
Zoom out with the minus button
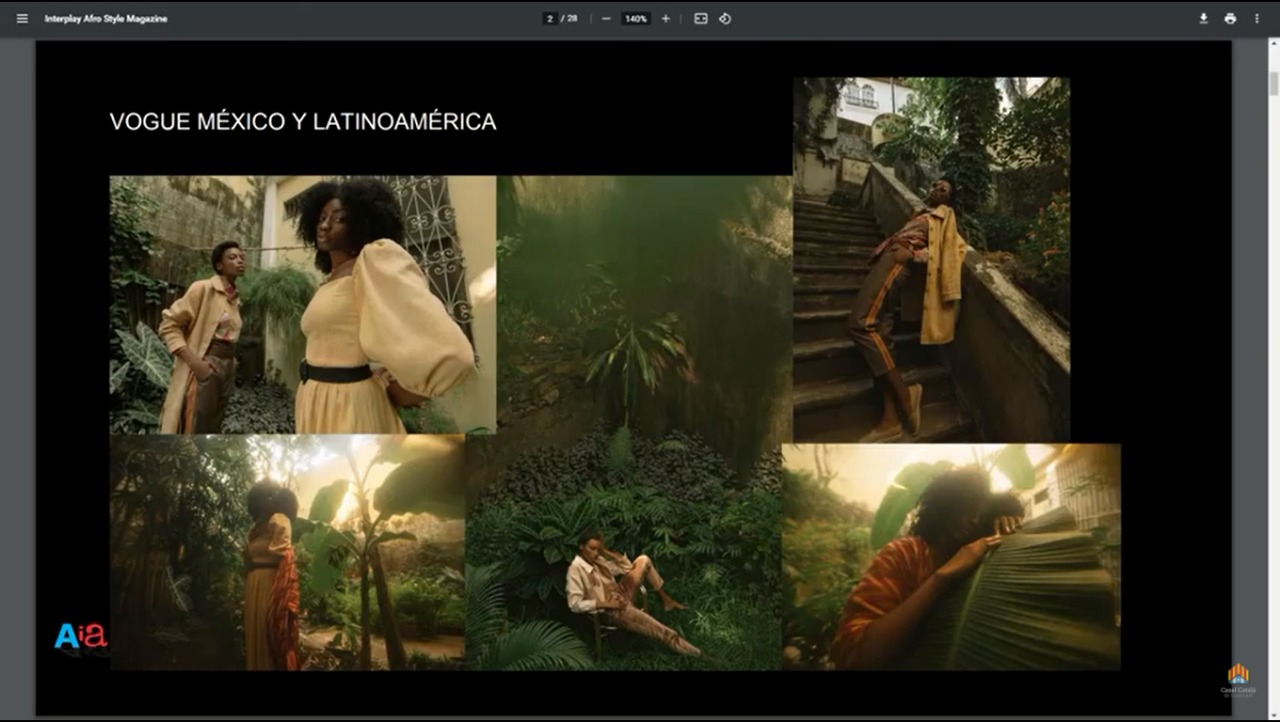pos(606,18)
